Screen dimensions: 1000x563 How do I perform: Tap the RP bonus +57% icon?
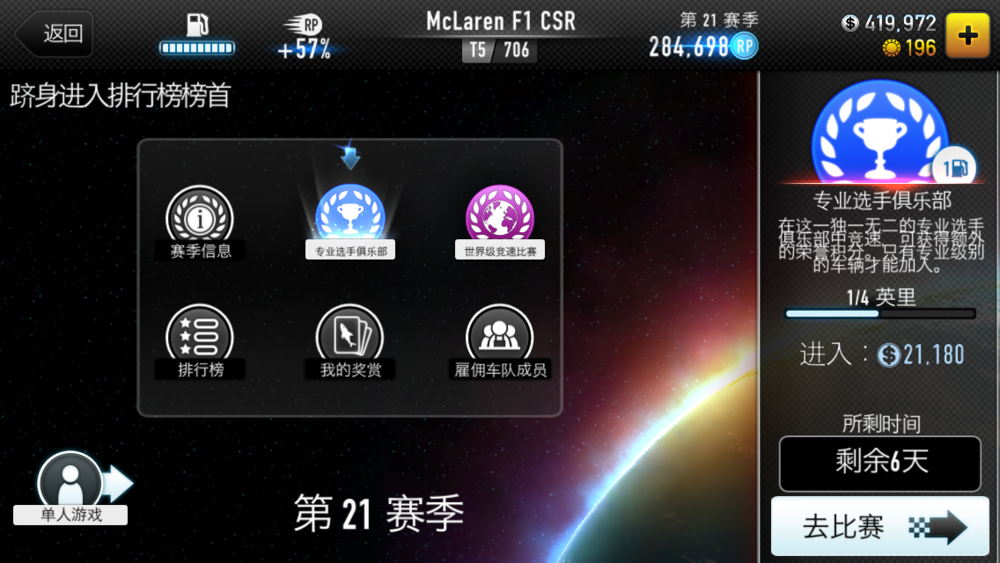[305, 38]
